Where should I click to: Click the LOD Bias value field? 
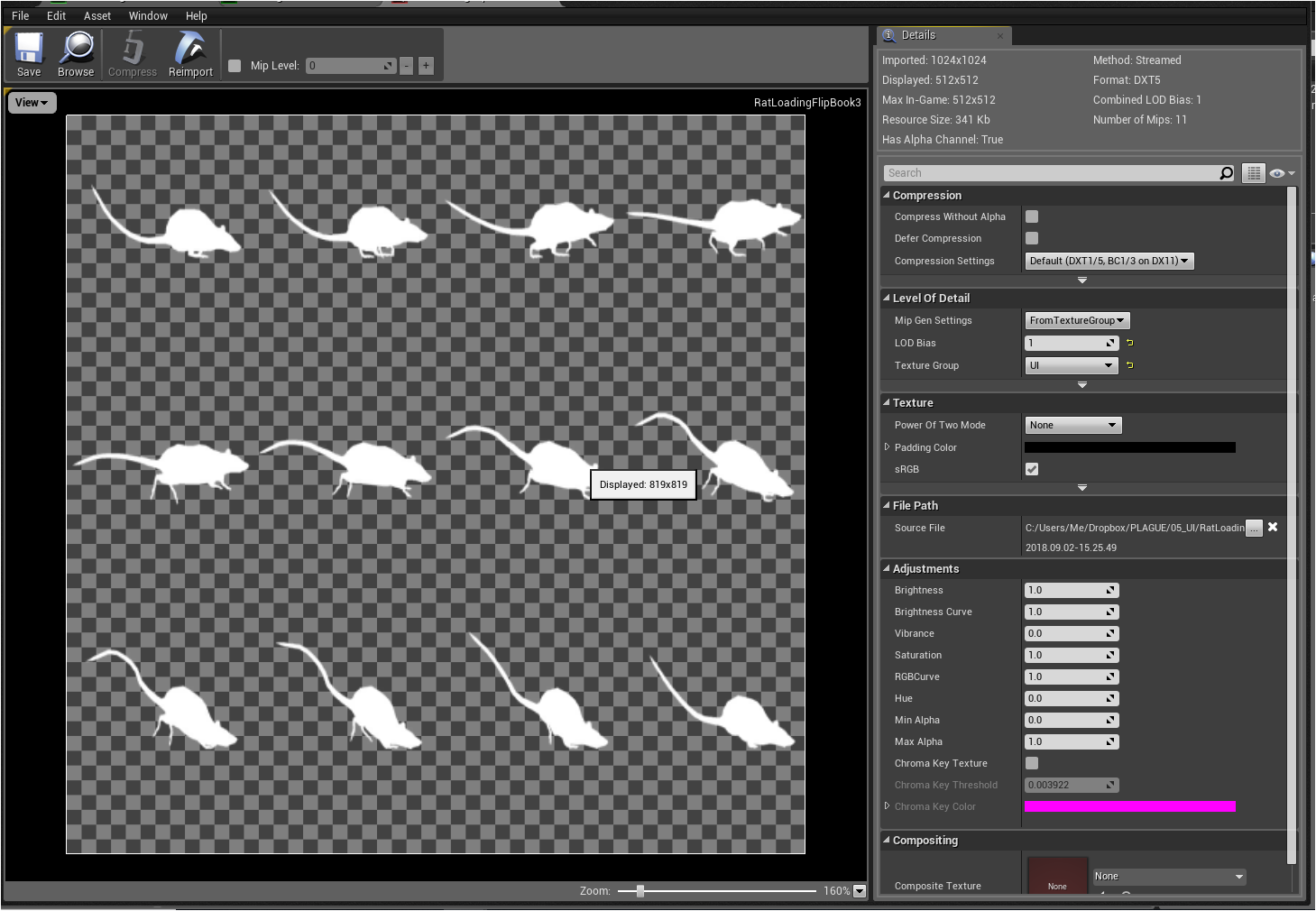coord(1072,343)
